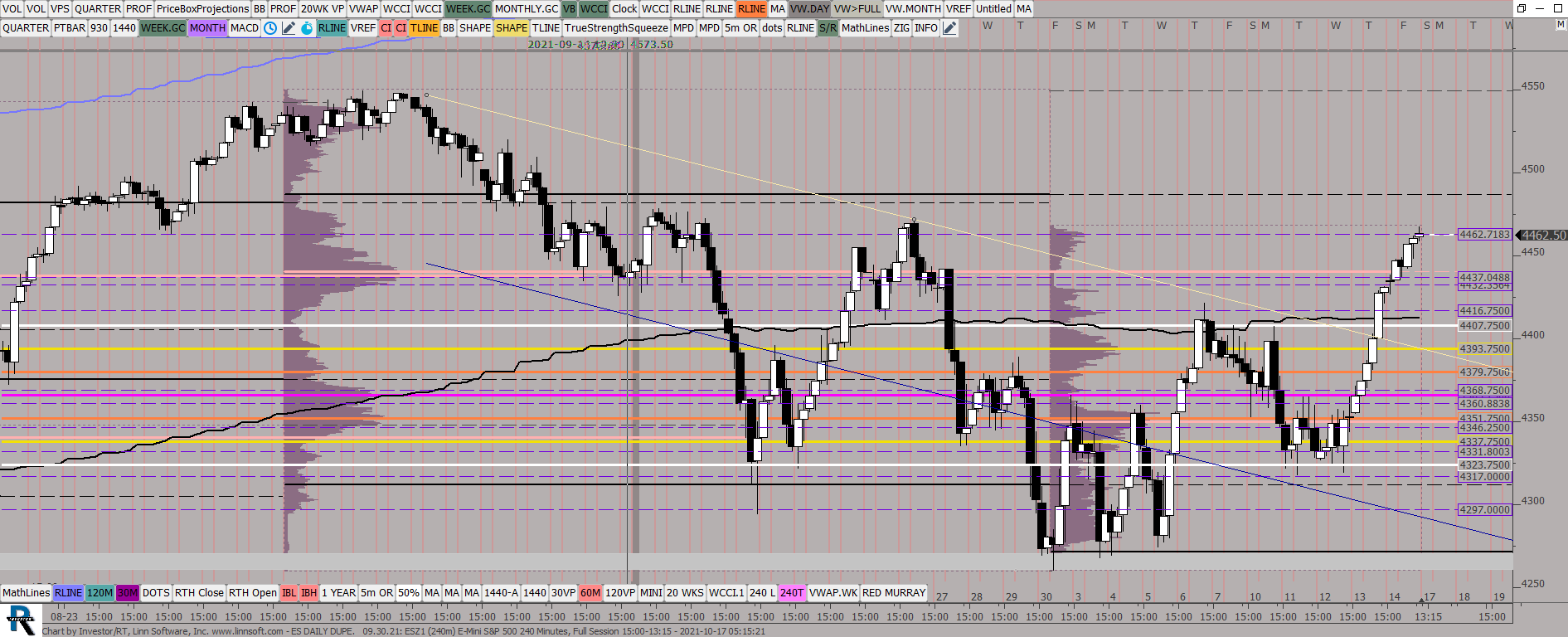Click the VPS toolbar button
Image resolution: width=1568 pixels, height=637 pixels.
click(60, 9)
